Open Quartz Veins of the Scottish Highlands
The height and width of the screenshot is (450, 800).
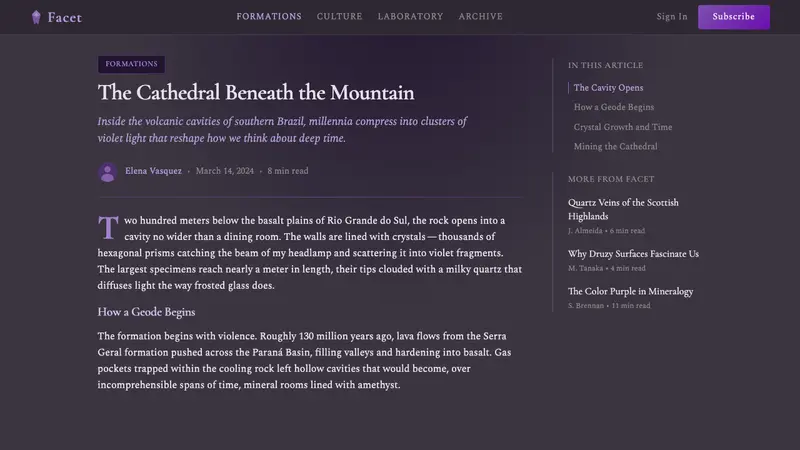[x=623, y=209]
